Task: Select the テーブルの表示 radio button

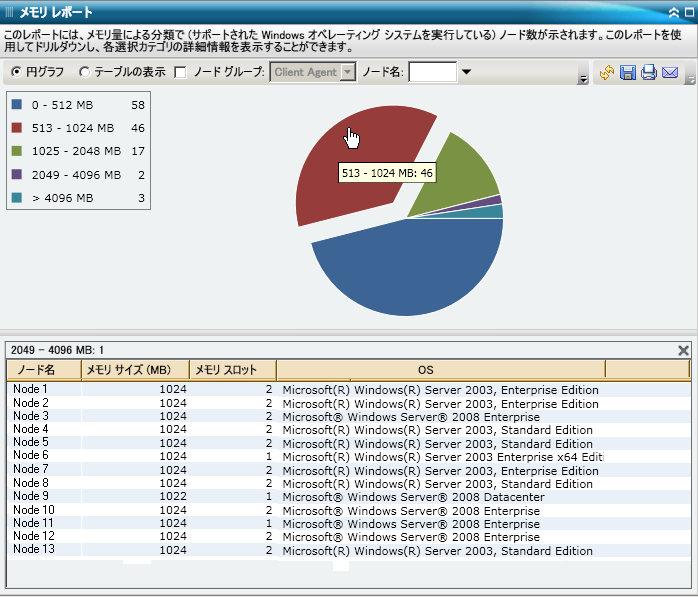Action: pyautogui.click(x=84, y=72)
